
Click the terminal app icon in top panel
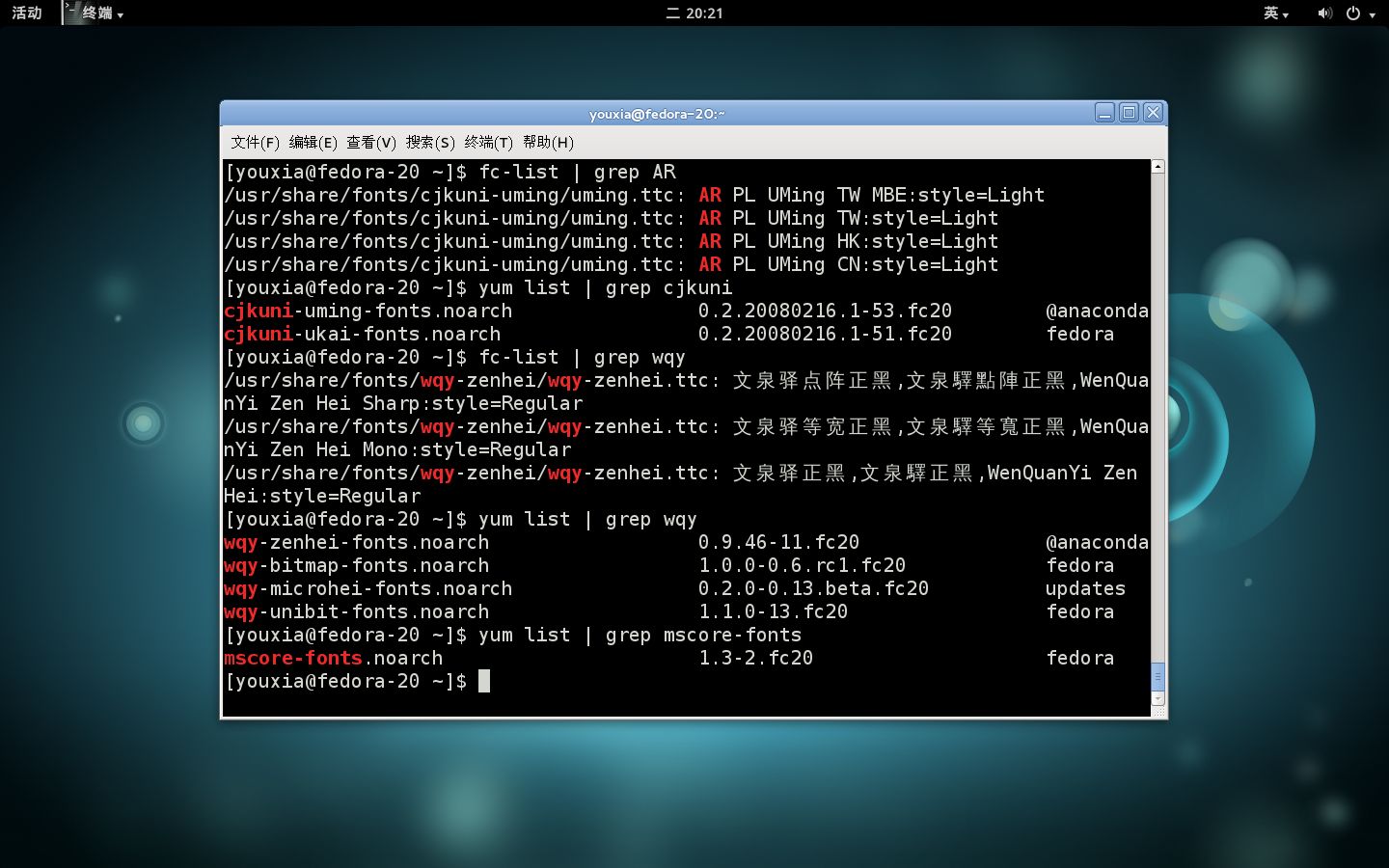(x=72, y=14)
